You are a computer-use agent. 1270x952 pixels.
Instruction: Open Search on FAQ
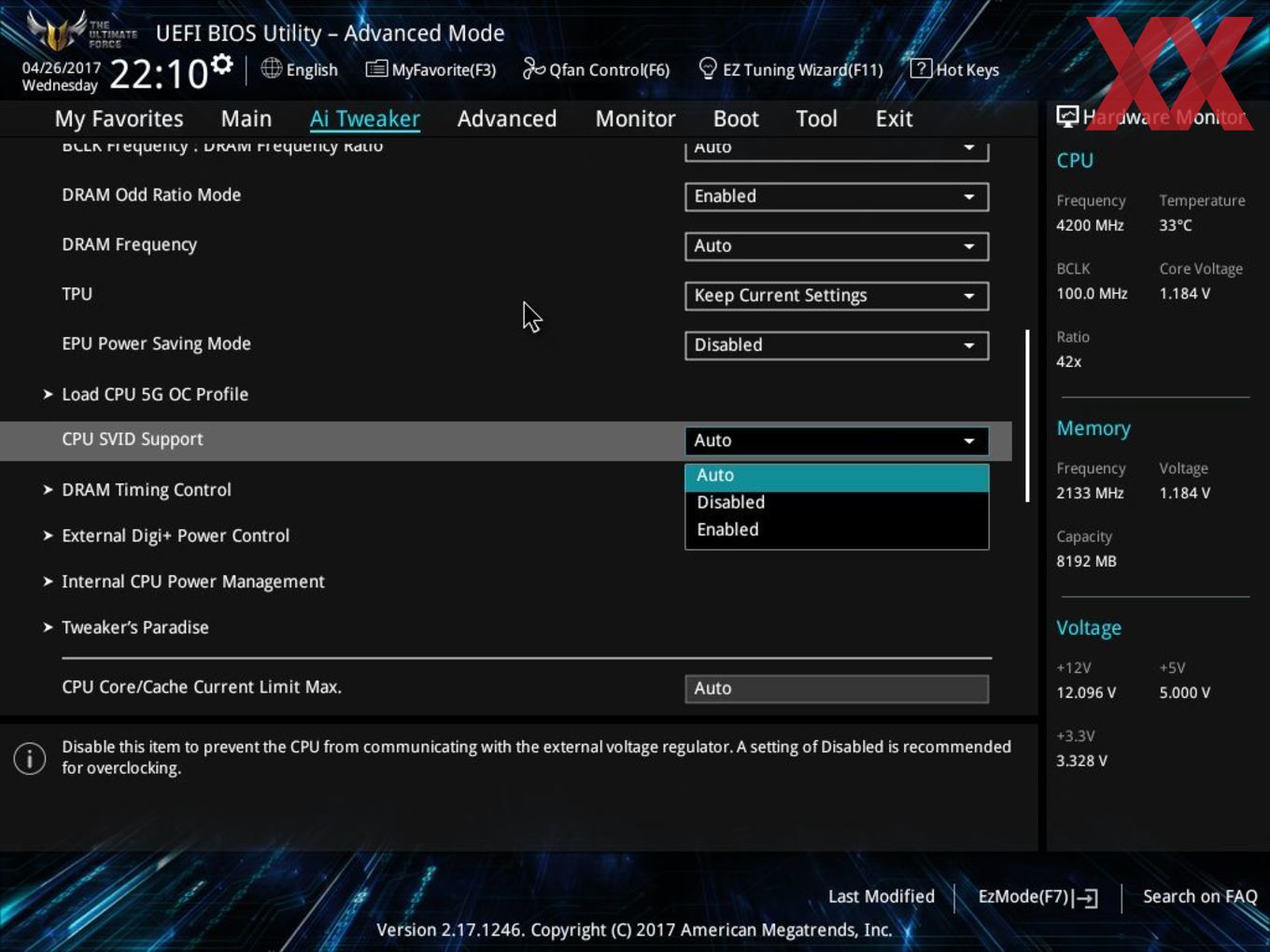[1200, 897]
